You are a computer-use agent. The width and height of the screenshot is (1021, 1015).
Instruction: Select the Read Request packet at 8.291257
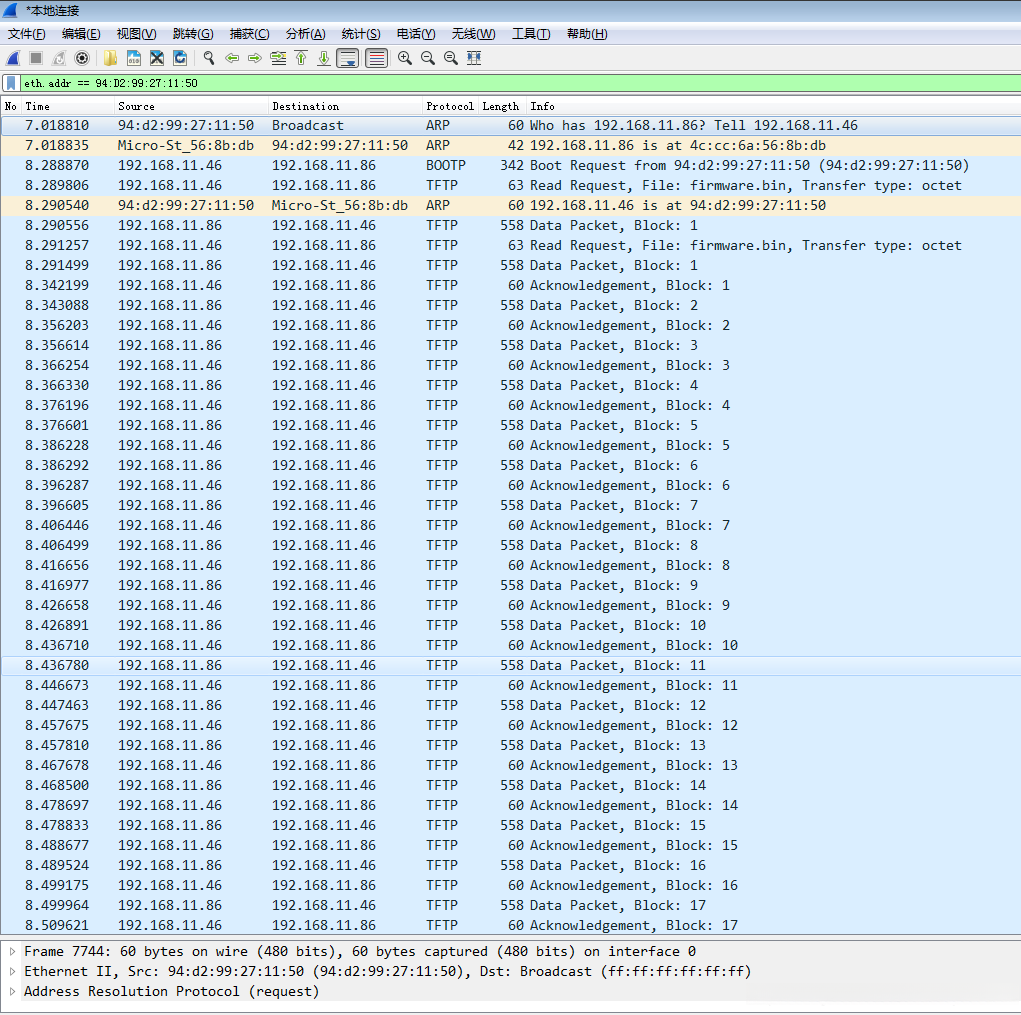(x=510, y=245)
